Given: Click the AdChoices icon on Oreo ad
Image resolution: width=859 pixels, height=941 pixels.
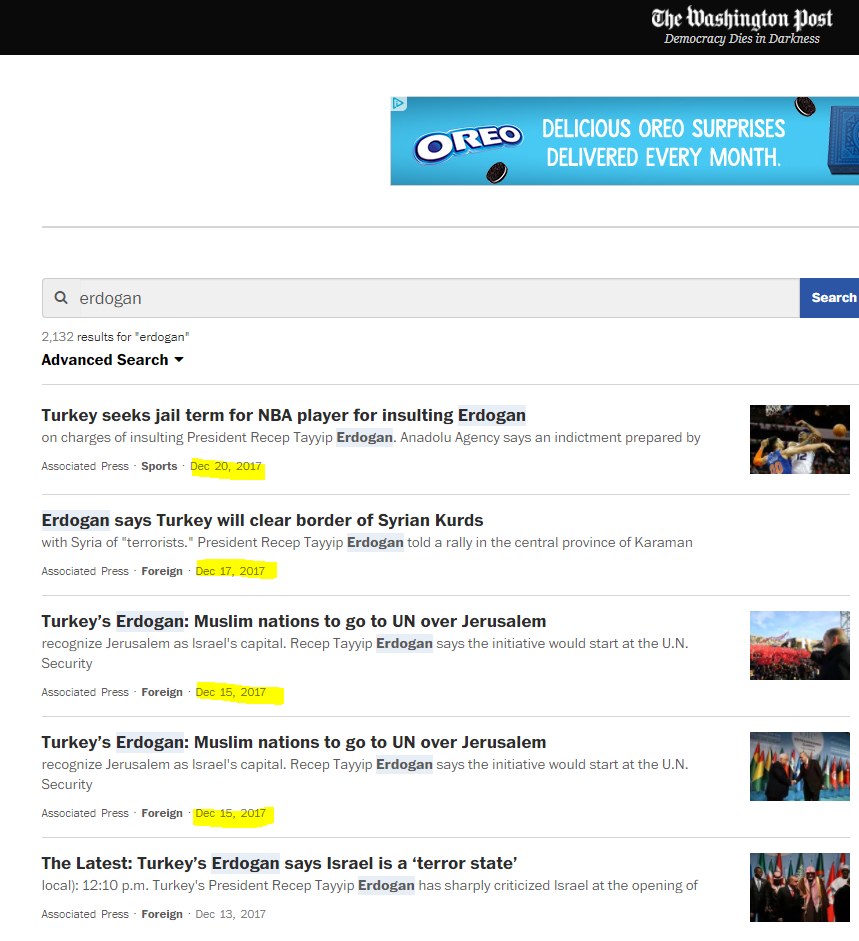Looking at the screenshot, I should 398,103.
